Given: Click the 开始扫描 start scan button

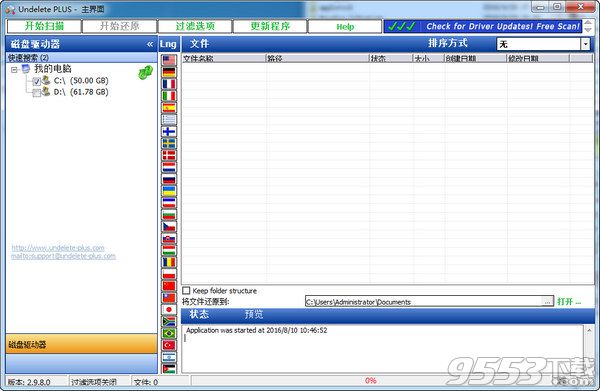Looking at the screenshot, I should tap(44, 26).
